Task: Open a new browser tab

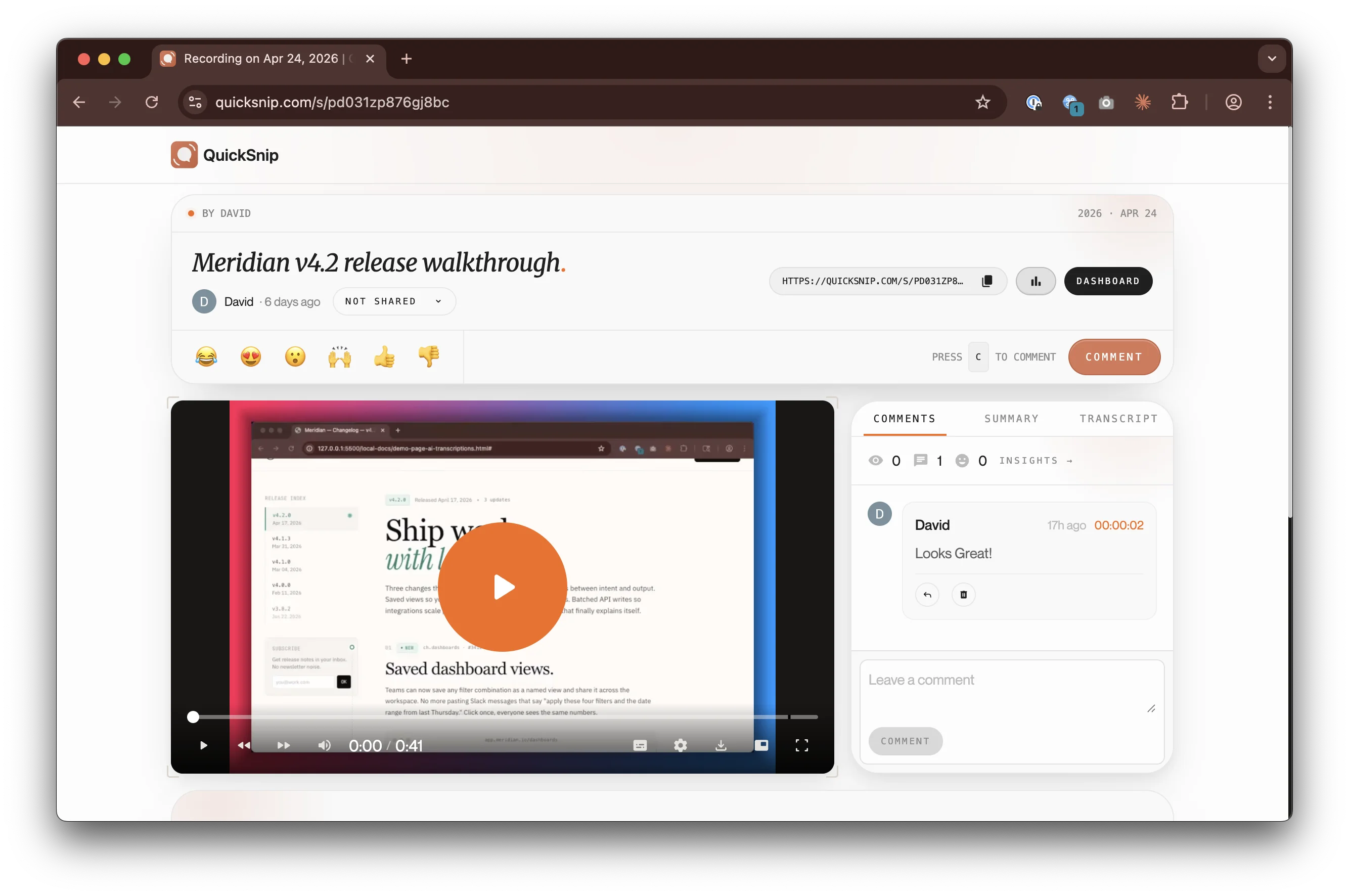Action: tap(406, 59)
